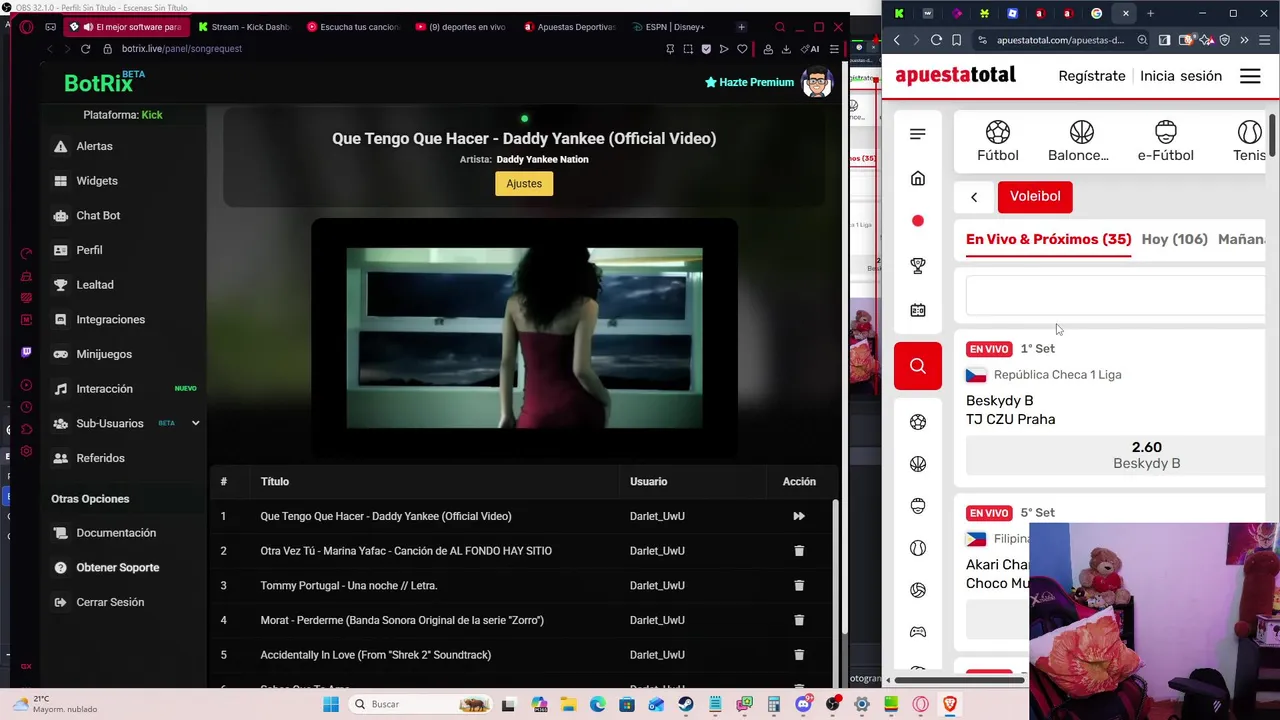Open Windows Start menu

click(331, 704)
